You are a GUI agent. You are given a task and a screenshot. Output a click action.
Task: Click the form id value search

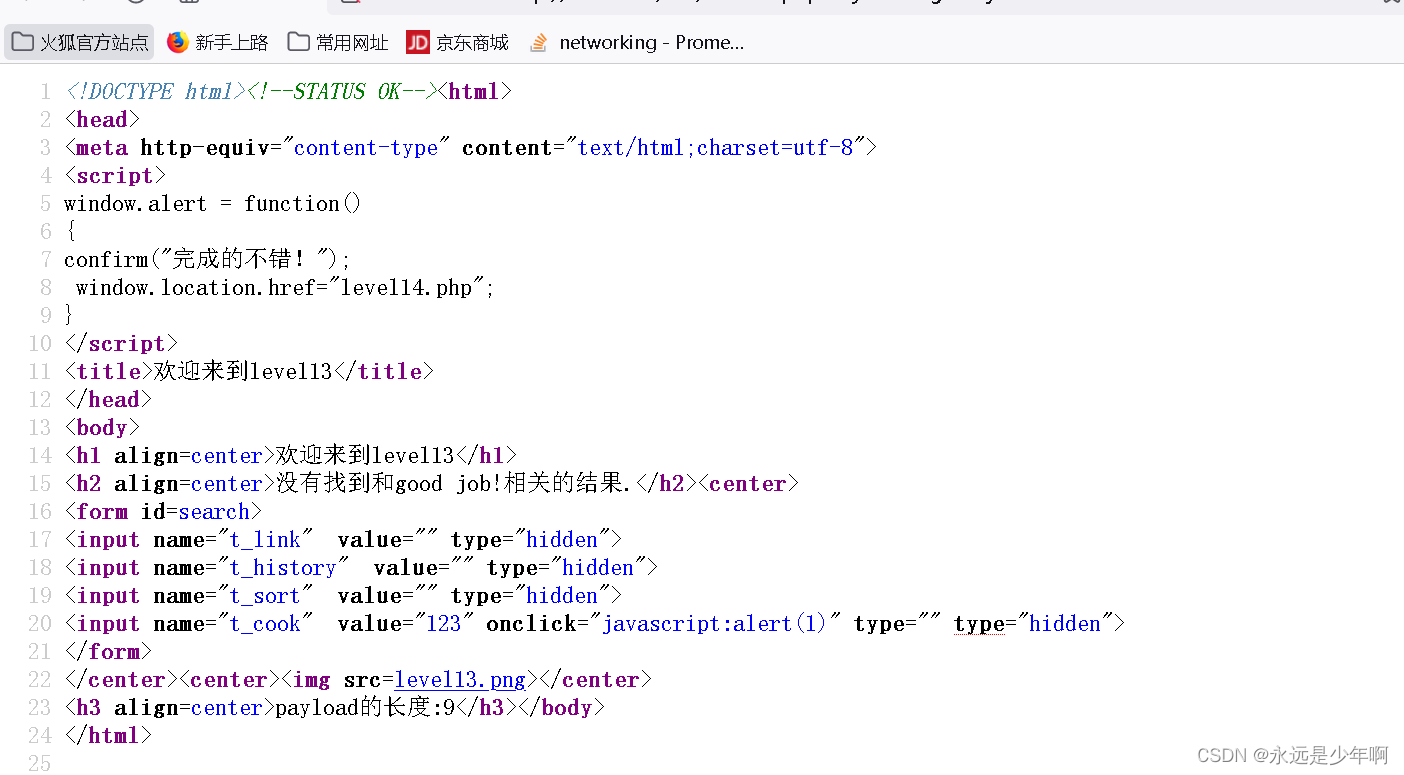215,512
